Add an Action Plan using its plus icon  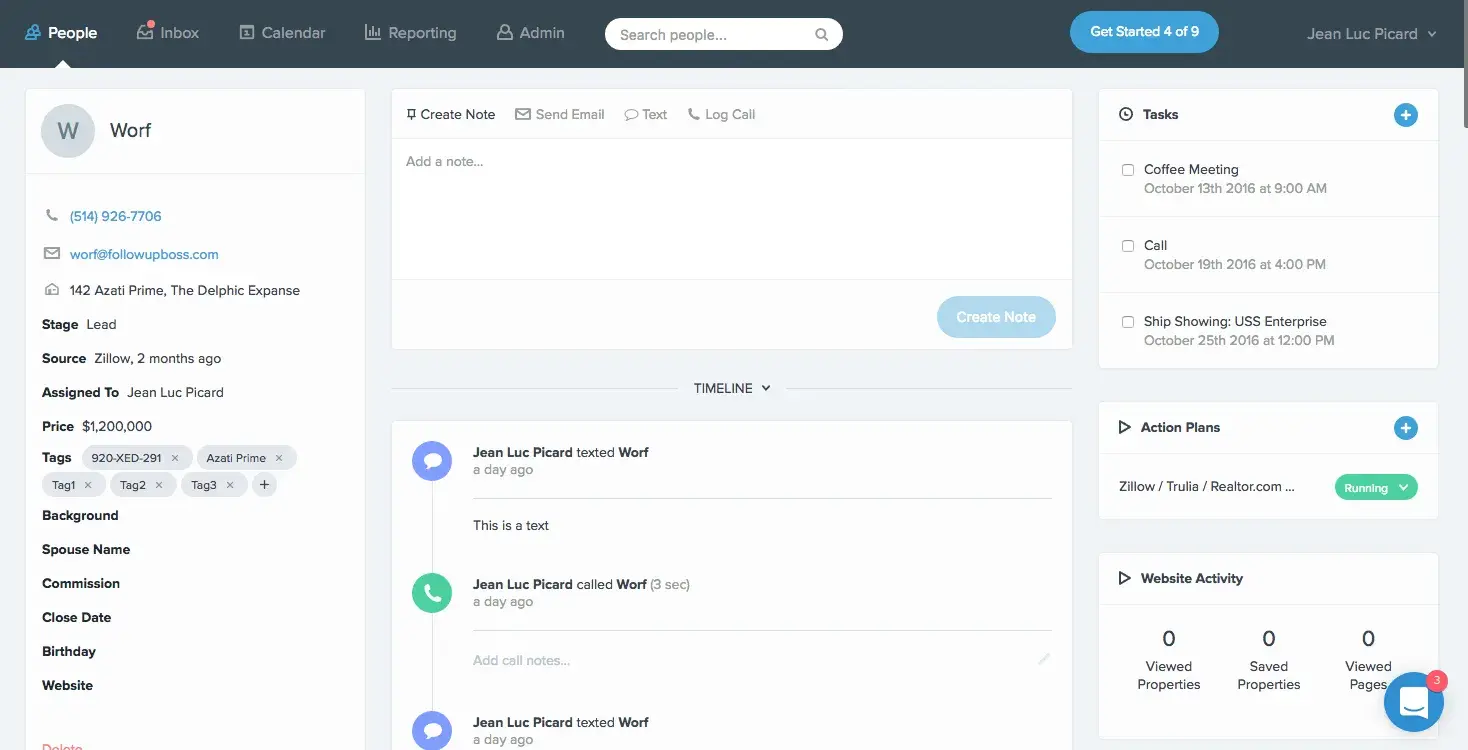[1405, 427]
